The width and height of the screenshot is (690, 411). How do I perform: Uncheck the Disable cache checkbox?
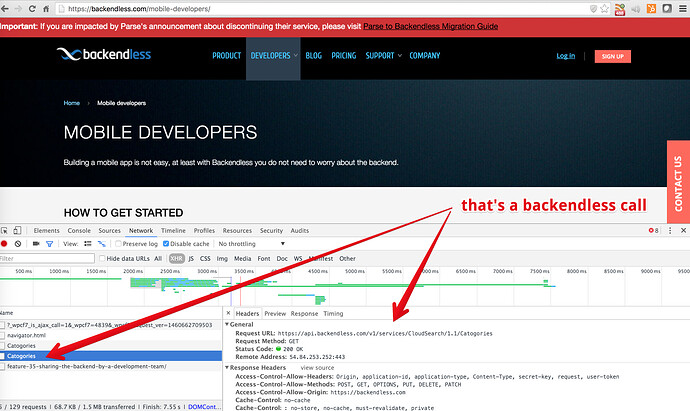click(166, 243)
